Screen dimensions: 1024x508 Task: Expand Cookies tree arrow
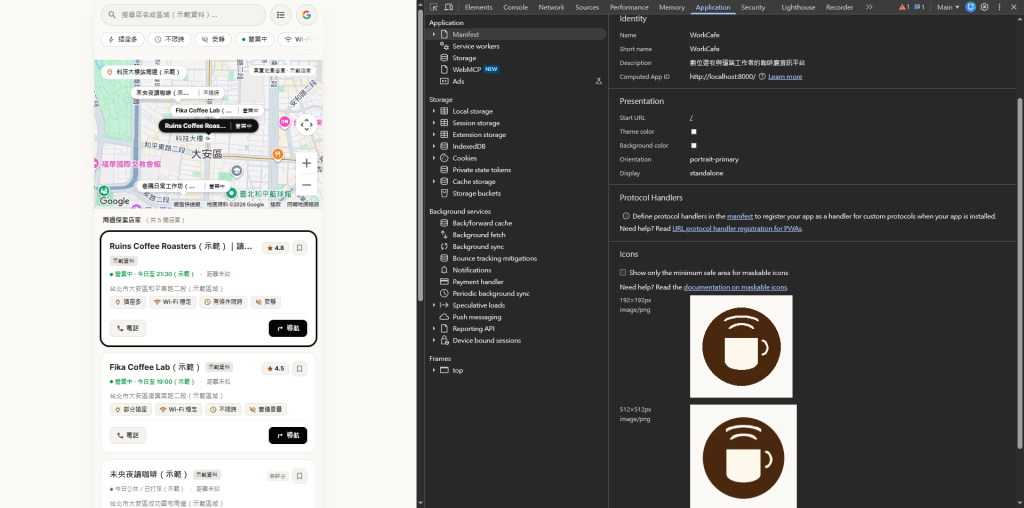click(x=434, y=158)
